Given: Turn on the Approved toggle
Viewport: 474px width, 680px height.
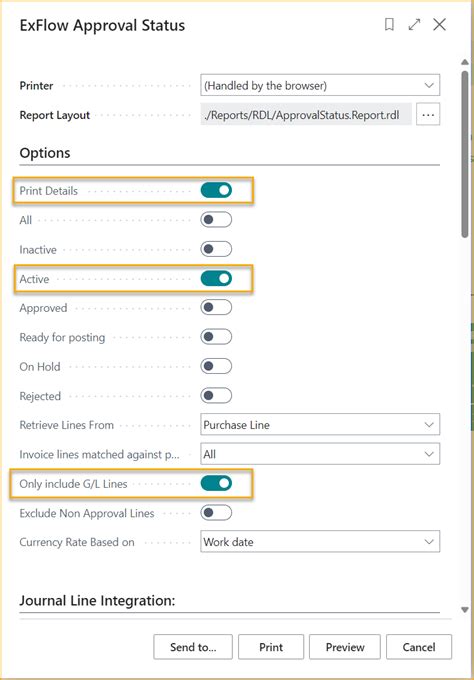Looking at the screenshot, I should tap(216, 308).
